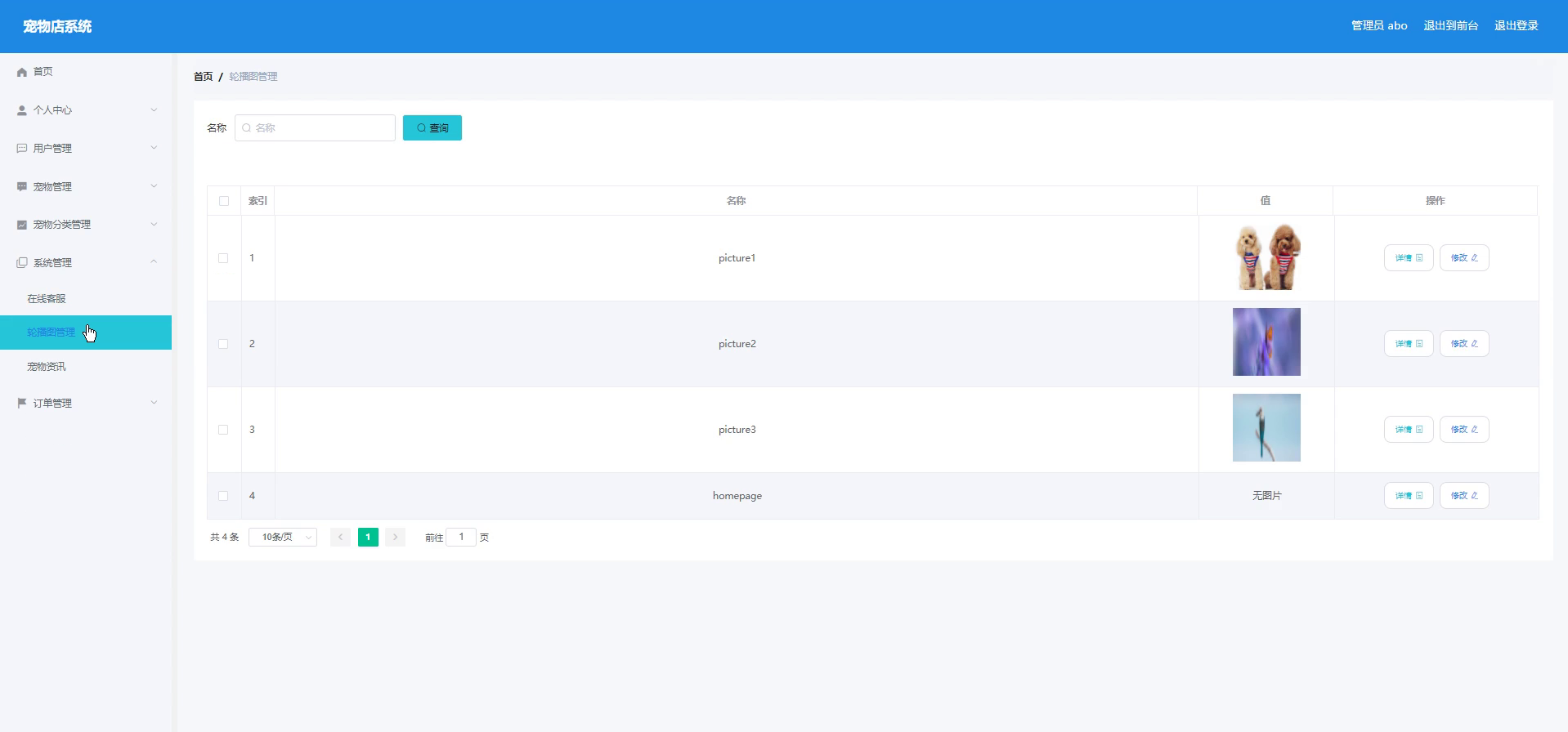This screenshot has width=1568, height=732.
Task: Click the copy icon beside 系统管理
Action: point(22,262)
